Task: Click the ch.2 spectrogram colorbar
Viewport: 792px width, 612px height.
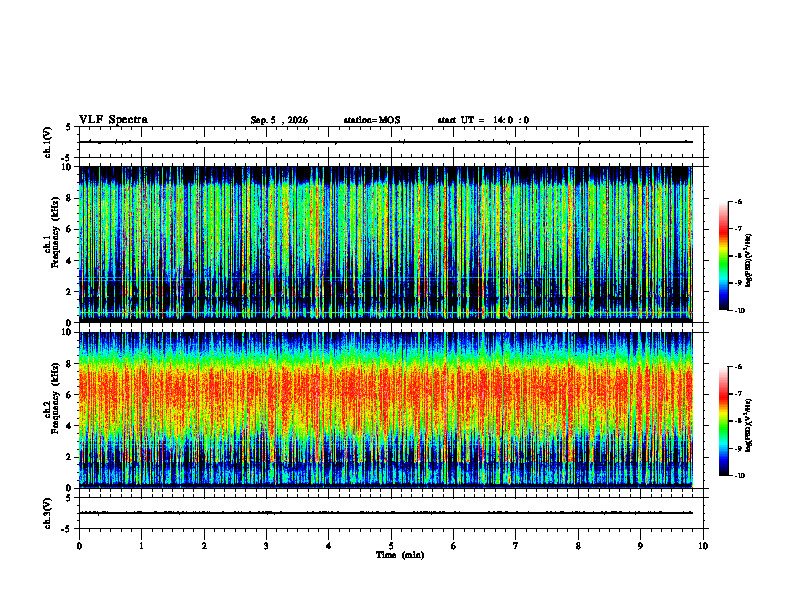Action: coord(723,421)
